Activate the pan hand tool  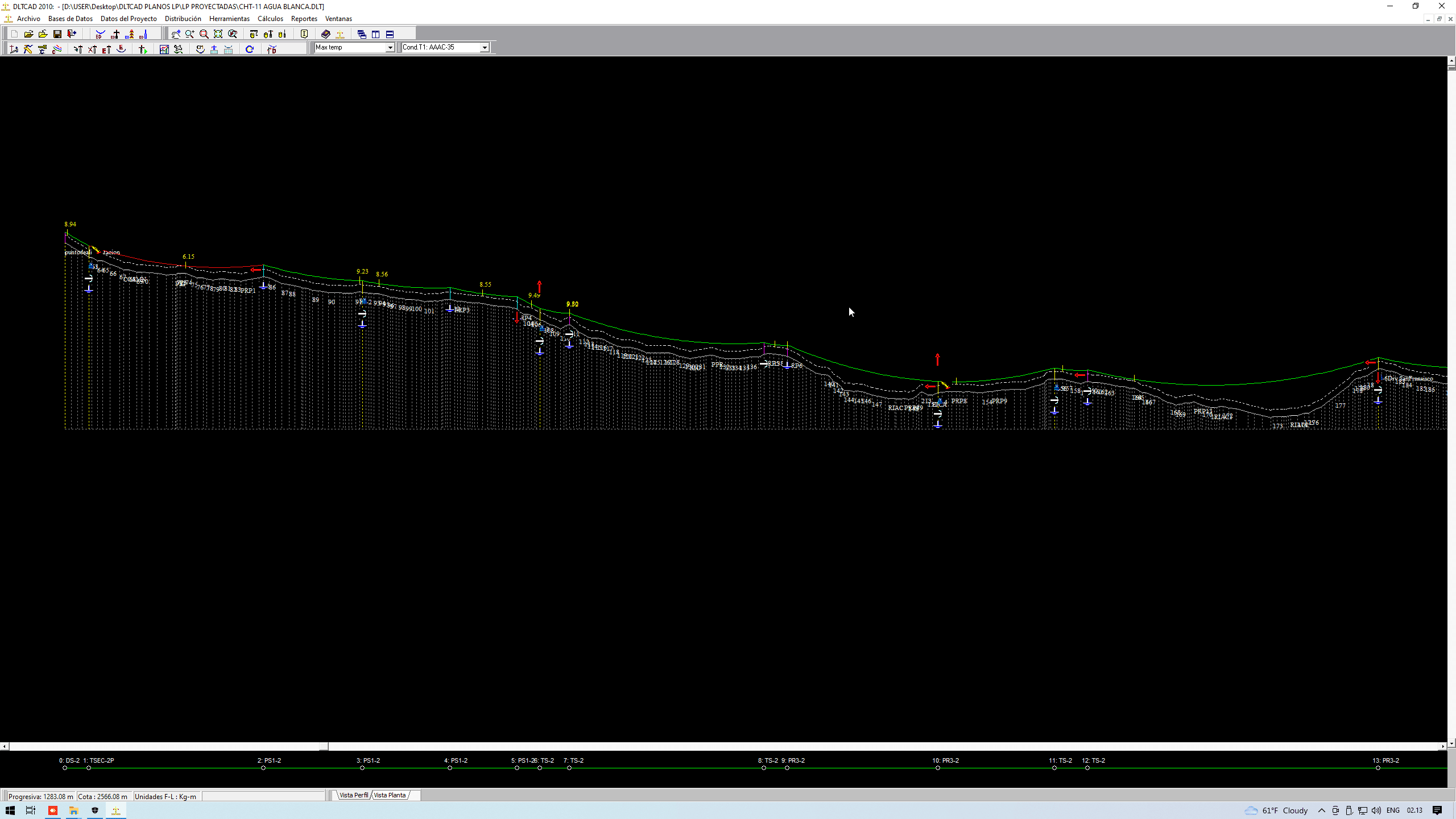pos(176,34)
